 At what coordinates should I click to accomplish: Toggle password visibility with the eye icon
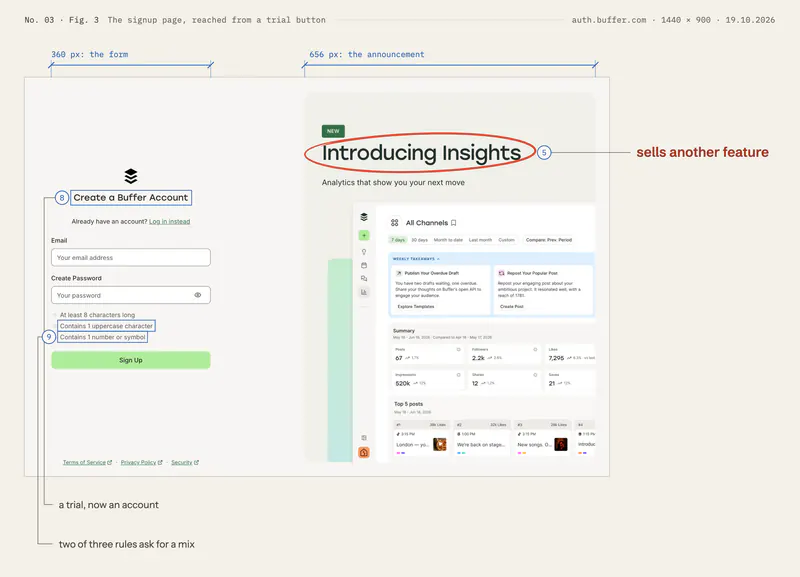coord(197,295)
